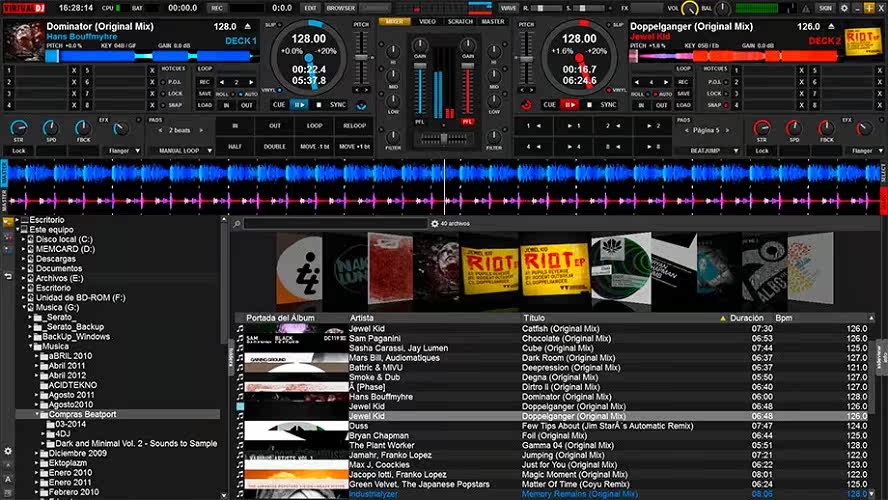Play or pause Deck 2
The height and width of the screenshot is (500, 888).
pyautogui.click(x=569, y=105)
